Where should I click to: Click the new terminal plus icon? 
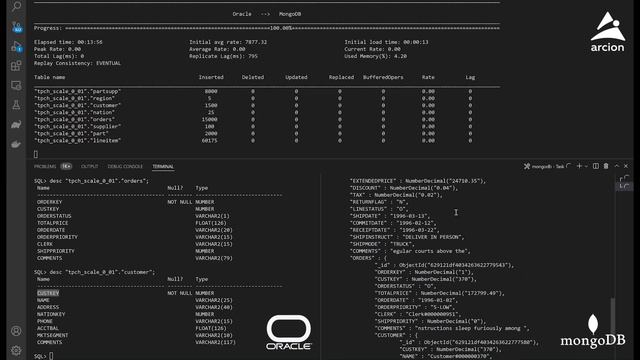(579, 166)
